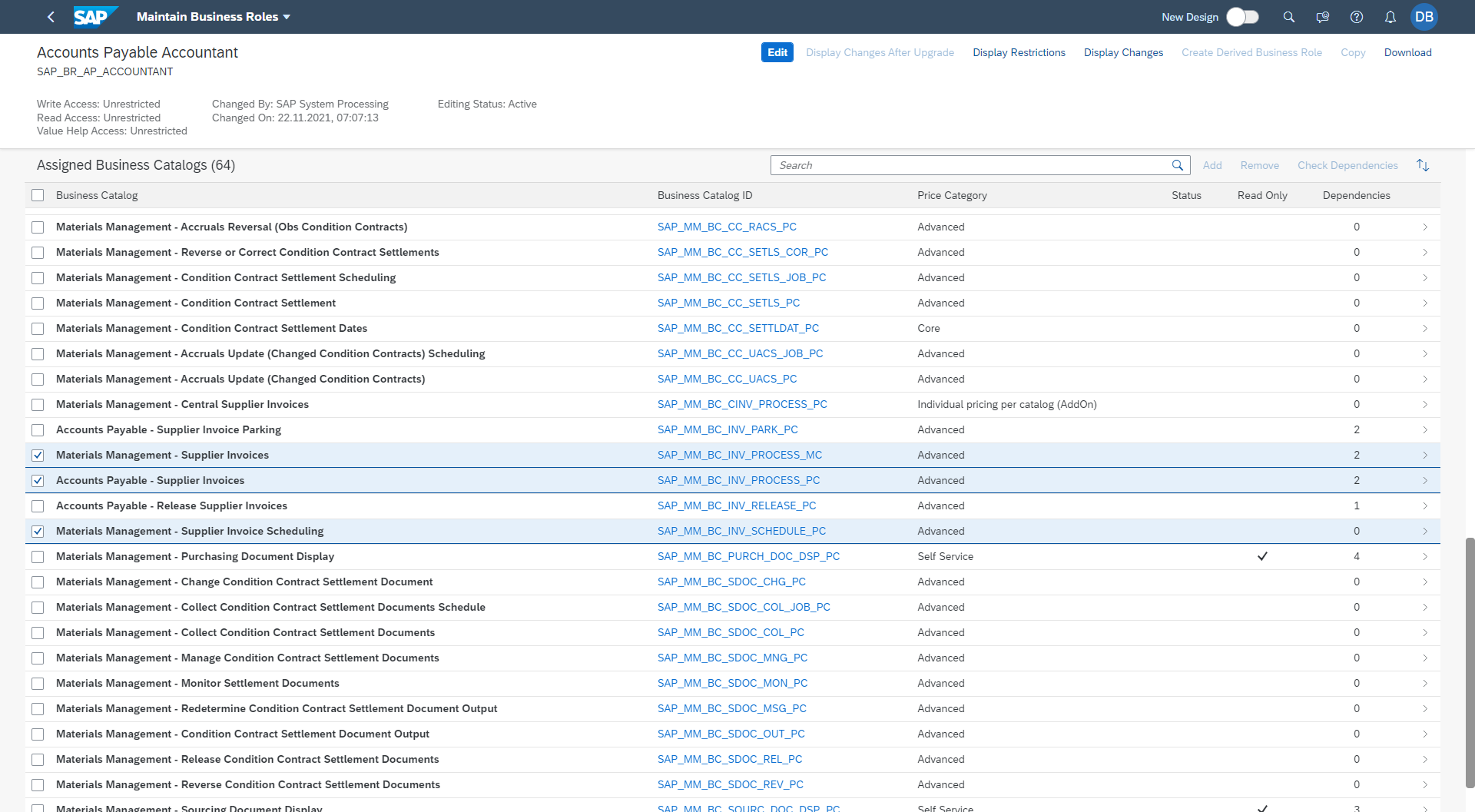Click the magnifier icon in catalog search field
Screen dimensions: 1475x812
click(x=1178, y=165)
